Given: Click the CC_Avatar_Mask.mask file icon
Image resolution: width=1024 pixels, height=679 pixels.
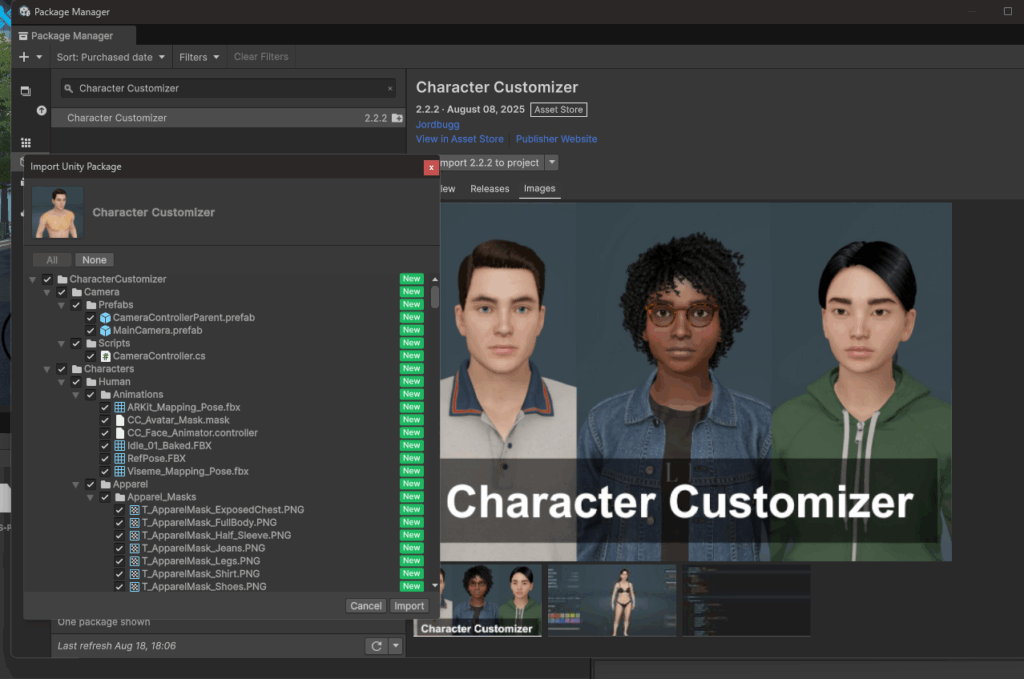Looking at the screenshot, I should 120,420.
